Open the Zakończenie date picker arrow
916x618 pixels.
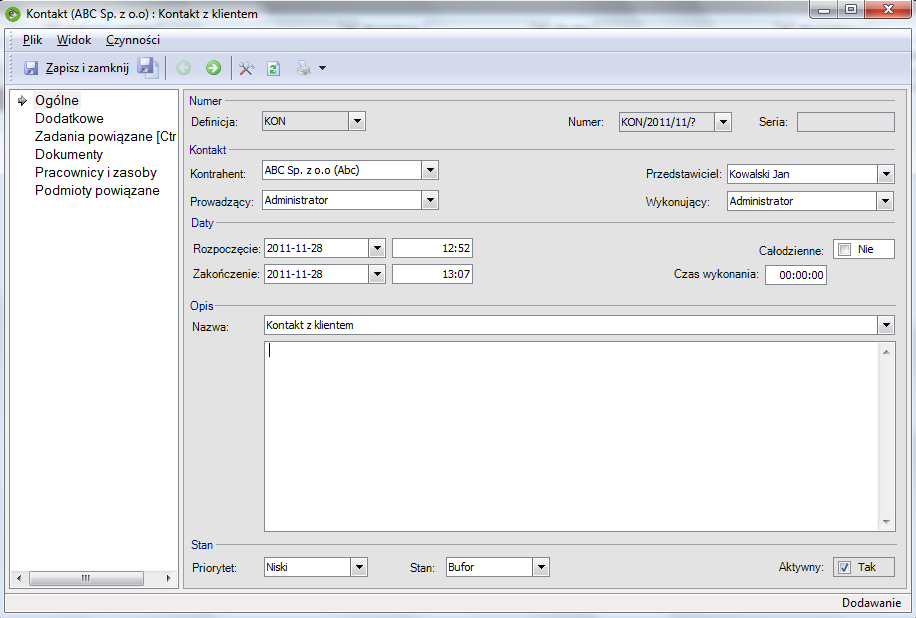377,274
